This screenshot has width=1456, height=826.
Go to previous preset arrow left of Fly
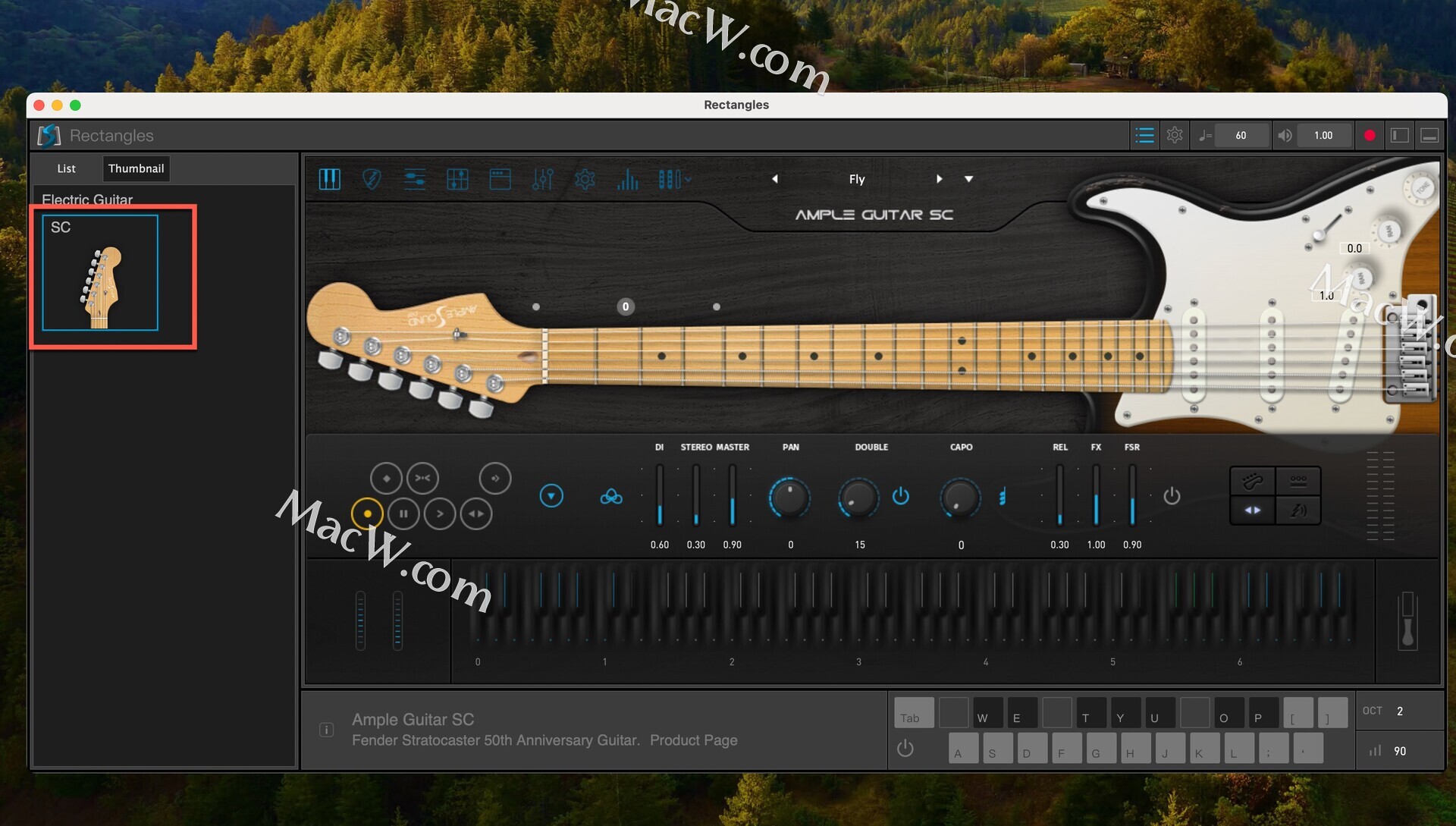[774, 179]
